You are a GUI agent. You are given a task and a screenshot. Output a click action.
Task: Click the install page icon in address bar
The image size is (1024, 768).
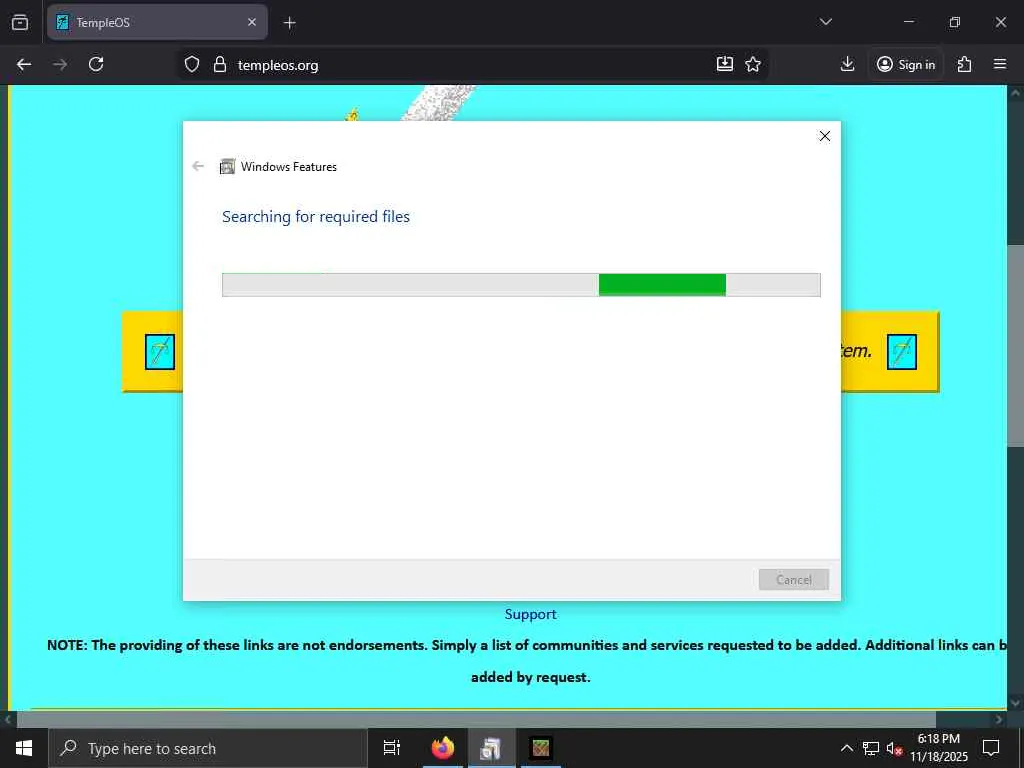[725, 64]
